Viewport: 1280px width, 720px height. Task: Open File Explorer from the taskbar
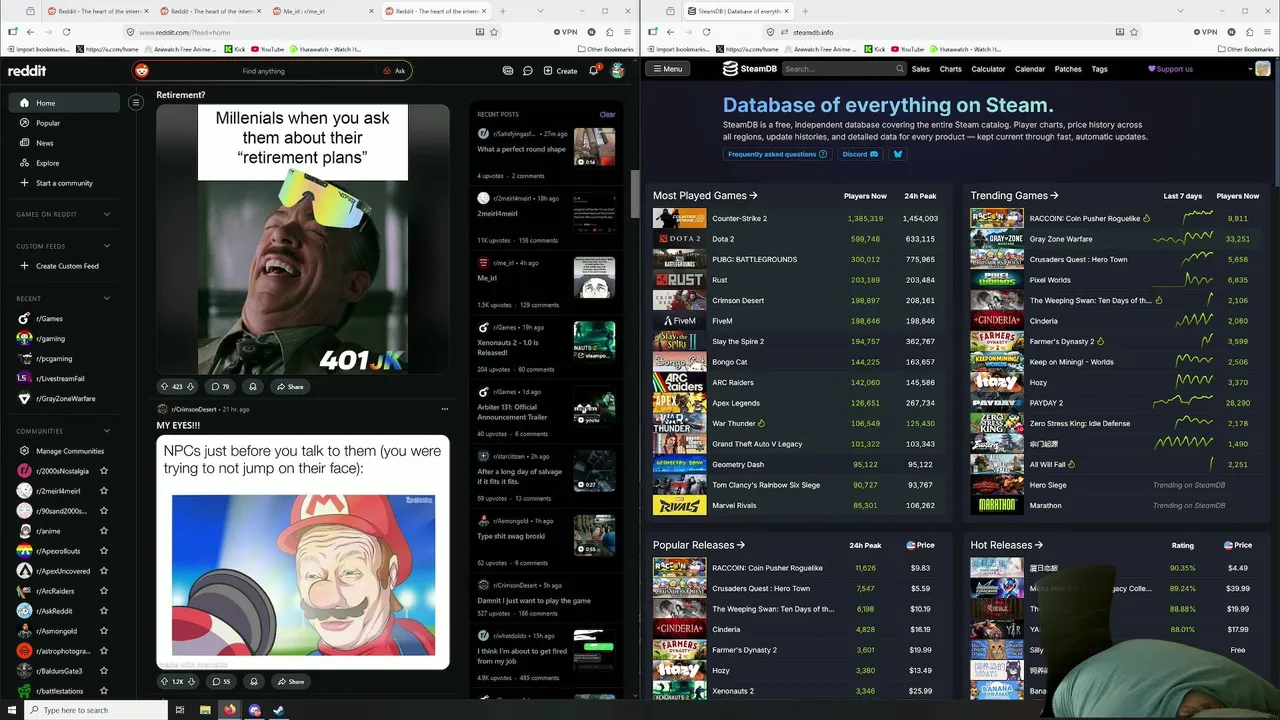coord(205,710)
